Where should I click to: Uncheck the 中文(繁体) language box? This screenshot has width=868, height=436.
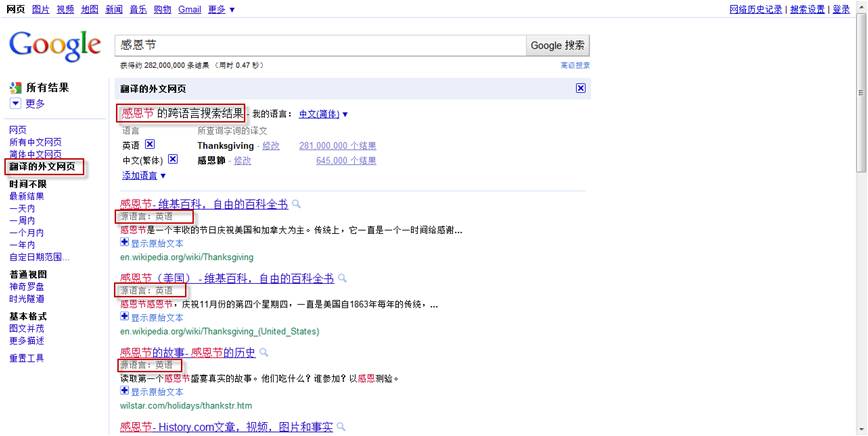[x=172, y=160]
